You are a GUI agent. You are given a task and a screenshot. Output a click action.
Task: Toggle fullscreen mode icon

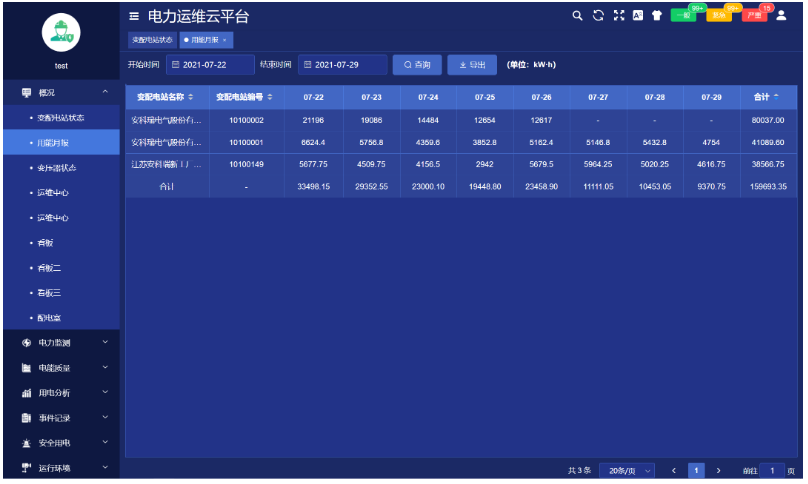[618, 16]
